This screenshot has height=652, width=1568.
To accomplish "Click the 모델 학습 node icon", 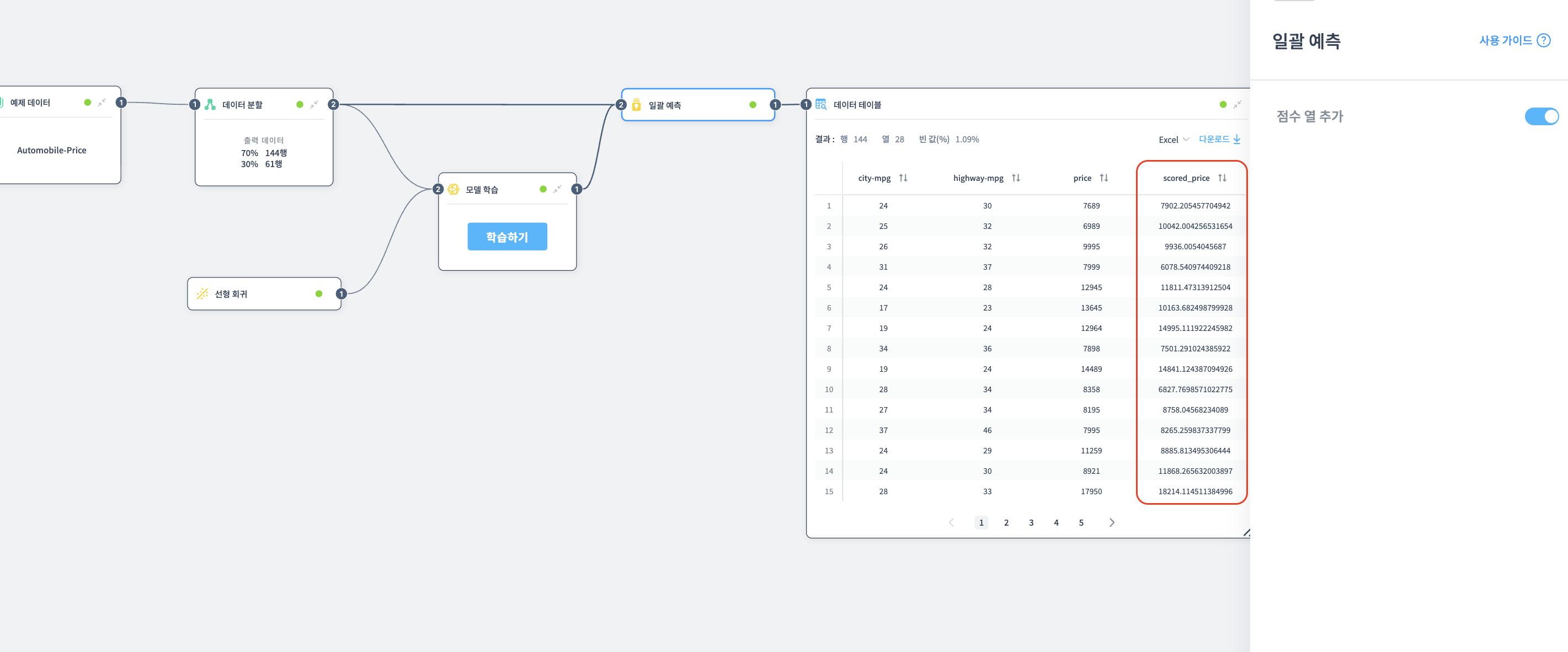I will pos(454,189).
